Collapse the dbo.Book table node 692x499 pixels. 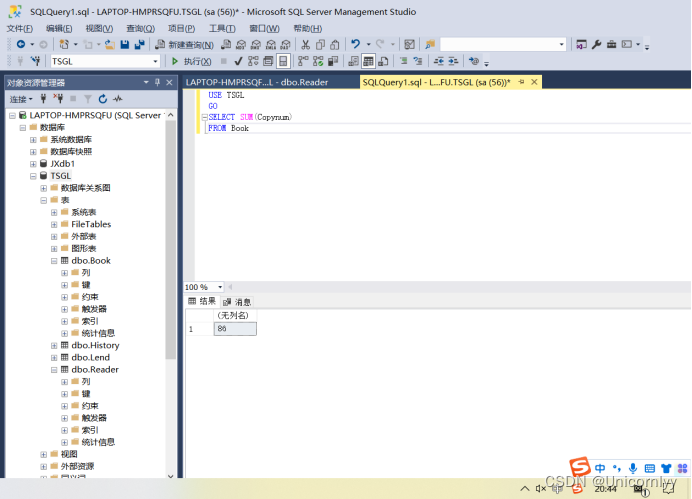tap(54, 261)
